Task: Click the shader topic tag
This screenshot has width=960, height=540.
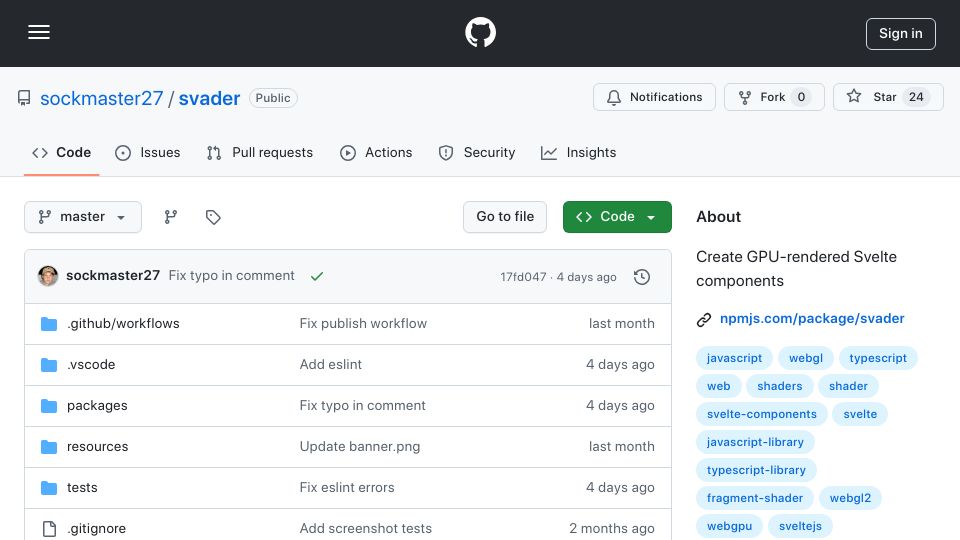Action: point(849,386)
